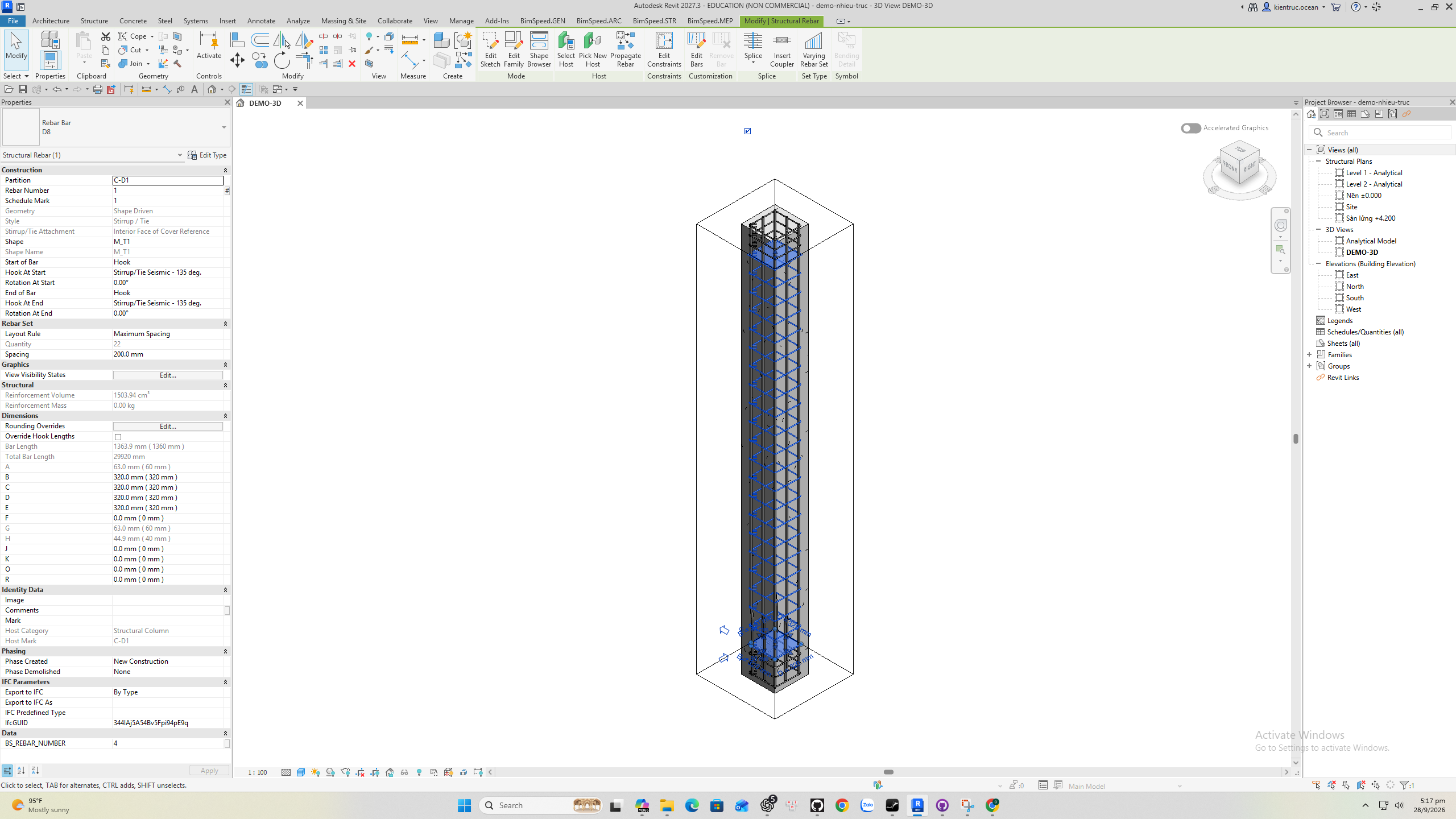Viewport: 1456px width, 819px height.
Task: Click the 1 : 100 view scale
Action: pyautogui.click(x=258, y=772)
